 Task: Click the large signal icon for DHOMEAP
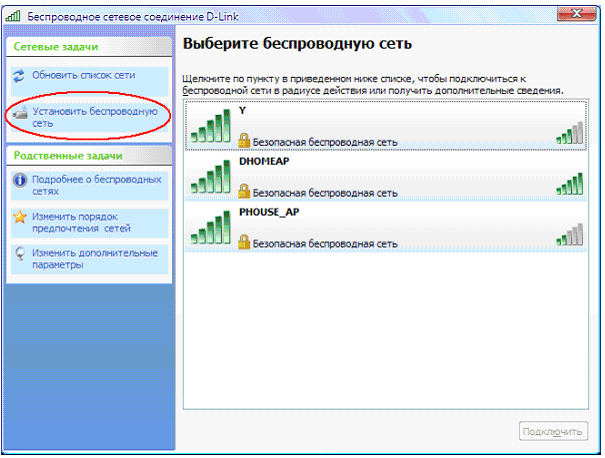(211, 176)
